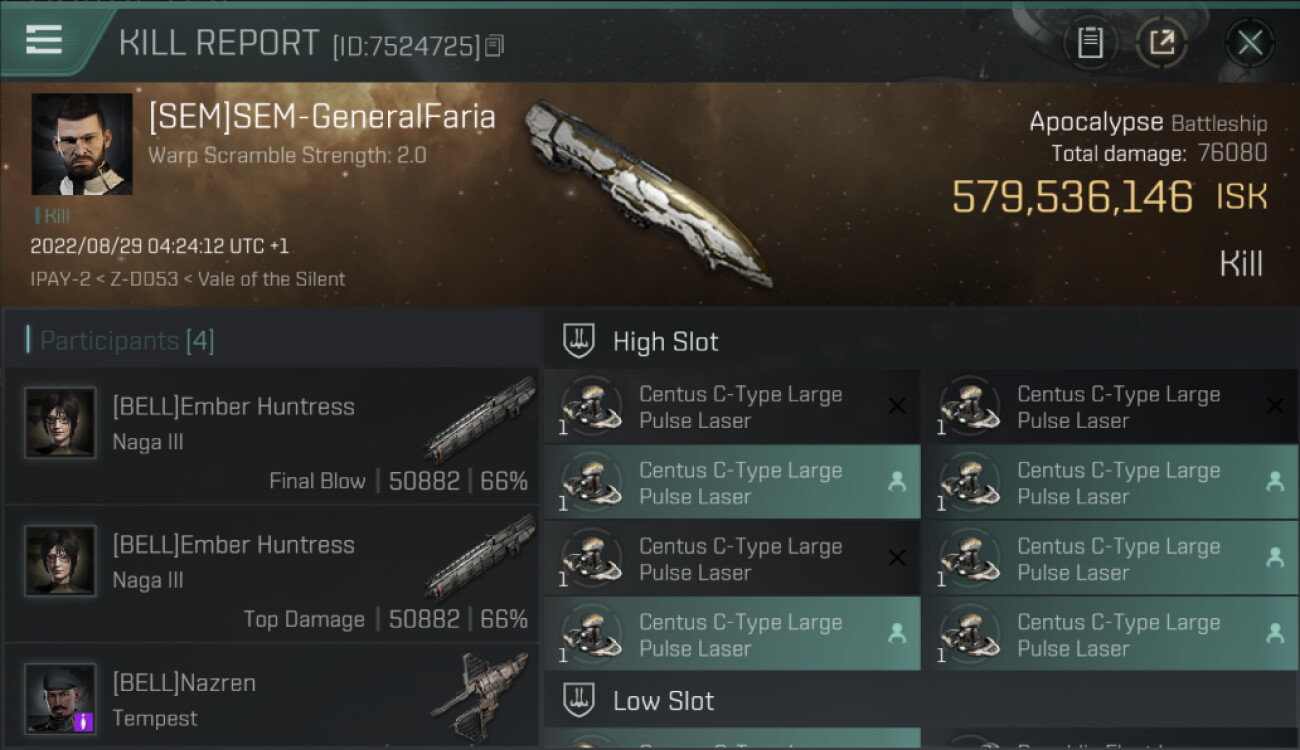Share the kill report via export icon
The width and height of the screenshot is (1300, 750).
point(1161,43)
